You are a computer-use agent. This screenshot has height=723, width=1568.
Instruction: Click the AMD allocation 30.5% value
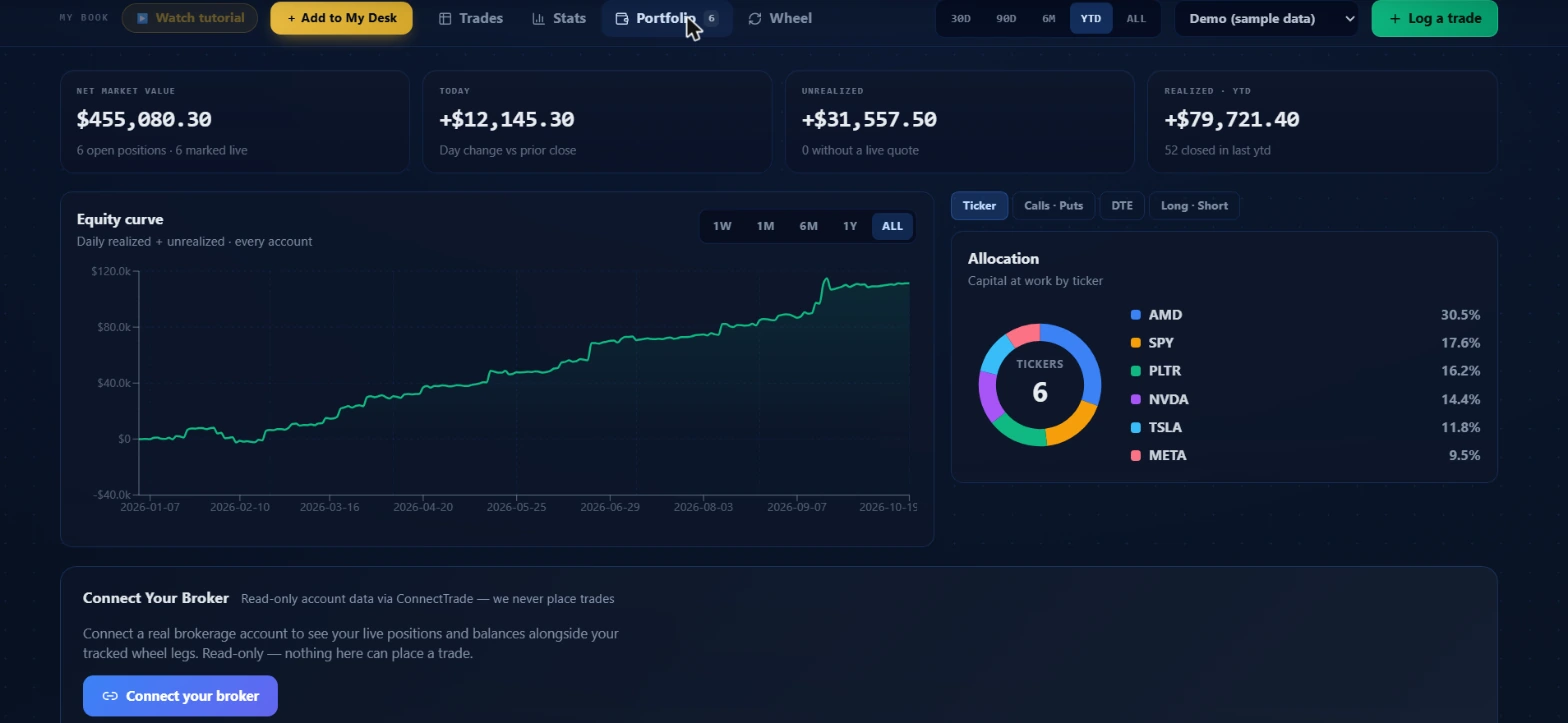[x=1460, y=315]
